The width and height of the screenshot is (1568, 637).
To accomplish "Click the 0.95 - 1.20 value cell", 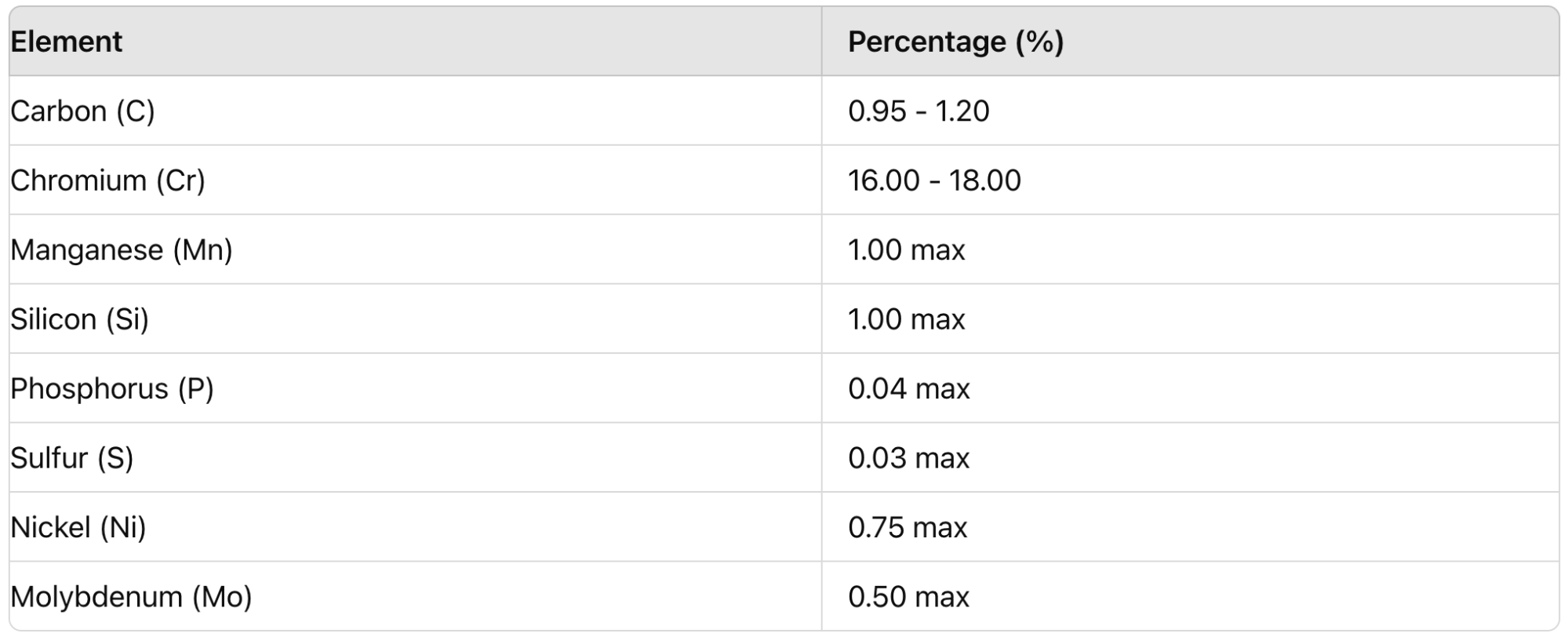I will (x=1190, y=111).
